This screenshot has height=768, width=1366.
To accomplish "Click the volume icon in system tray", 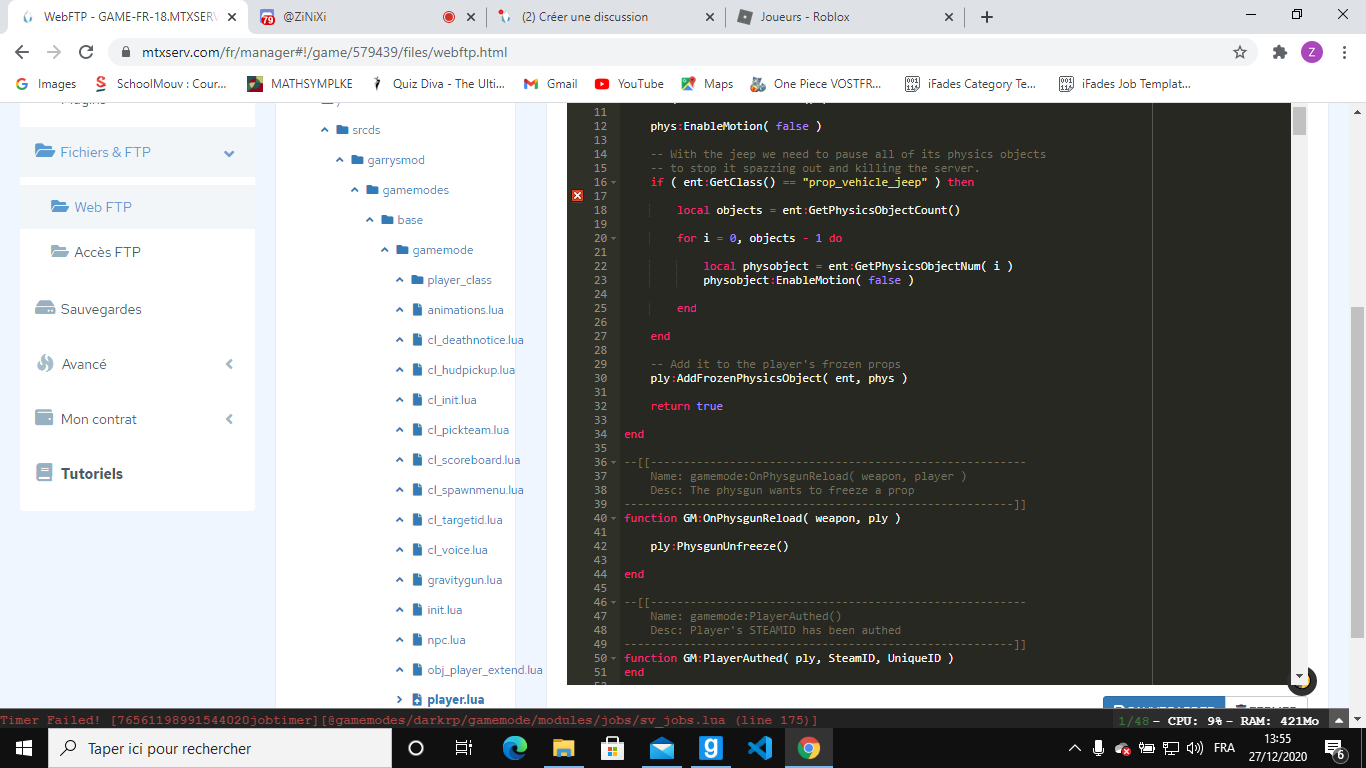I will [1193, 748].
